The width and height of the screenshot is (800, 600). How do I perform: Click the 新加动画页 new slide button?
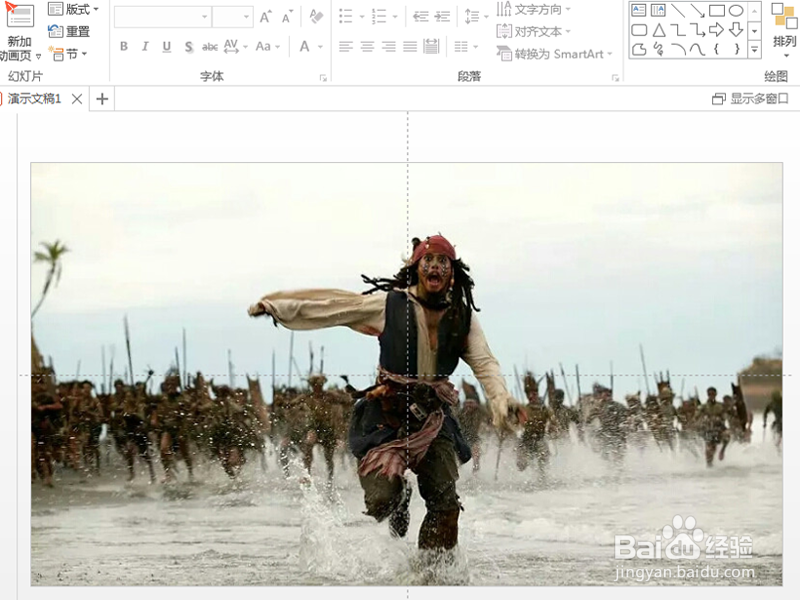pos(19,32)
